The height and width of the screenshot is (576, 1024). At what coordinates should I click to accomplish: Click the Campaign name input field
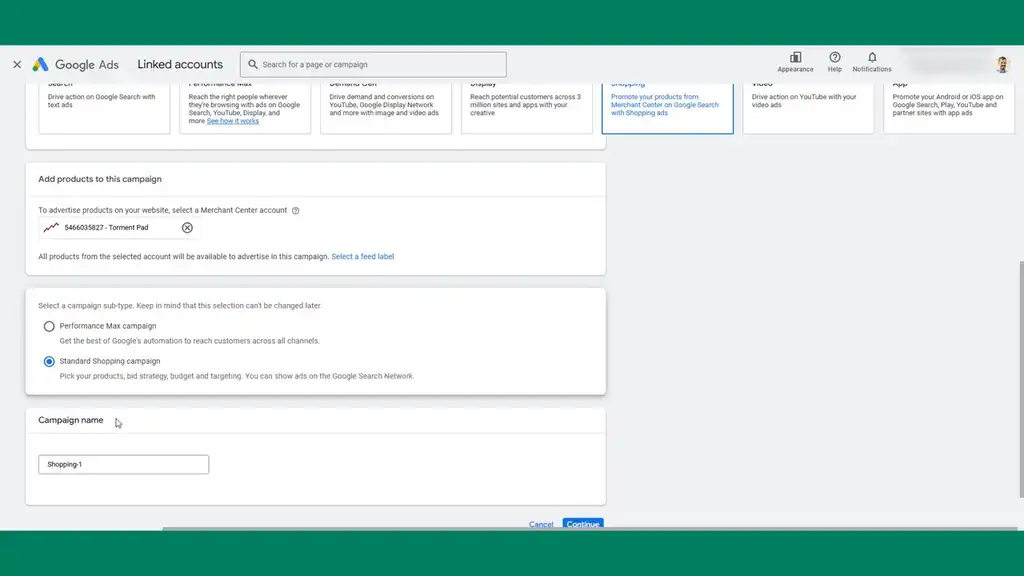[123, 464]
